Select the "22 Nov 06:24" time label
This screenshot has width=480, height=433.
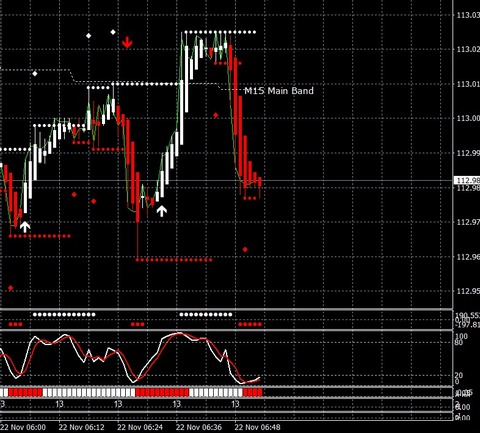tap(140, 427)
